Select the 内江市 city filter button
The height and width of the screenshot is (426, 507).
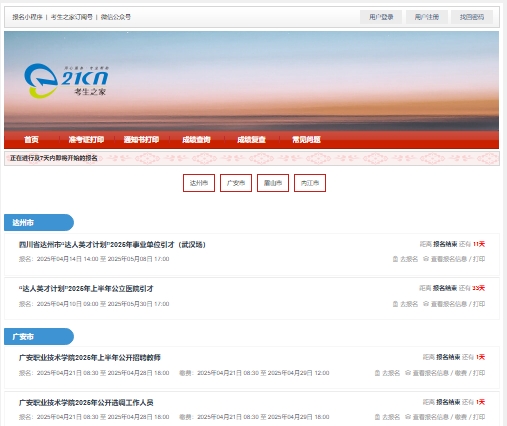point(310,183)
